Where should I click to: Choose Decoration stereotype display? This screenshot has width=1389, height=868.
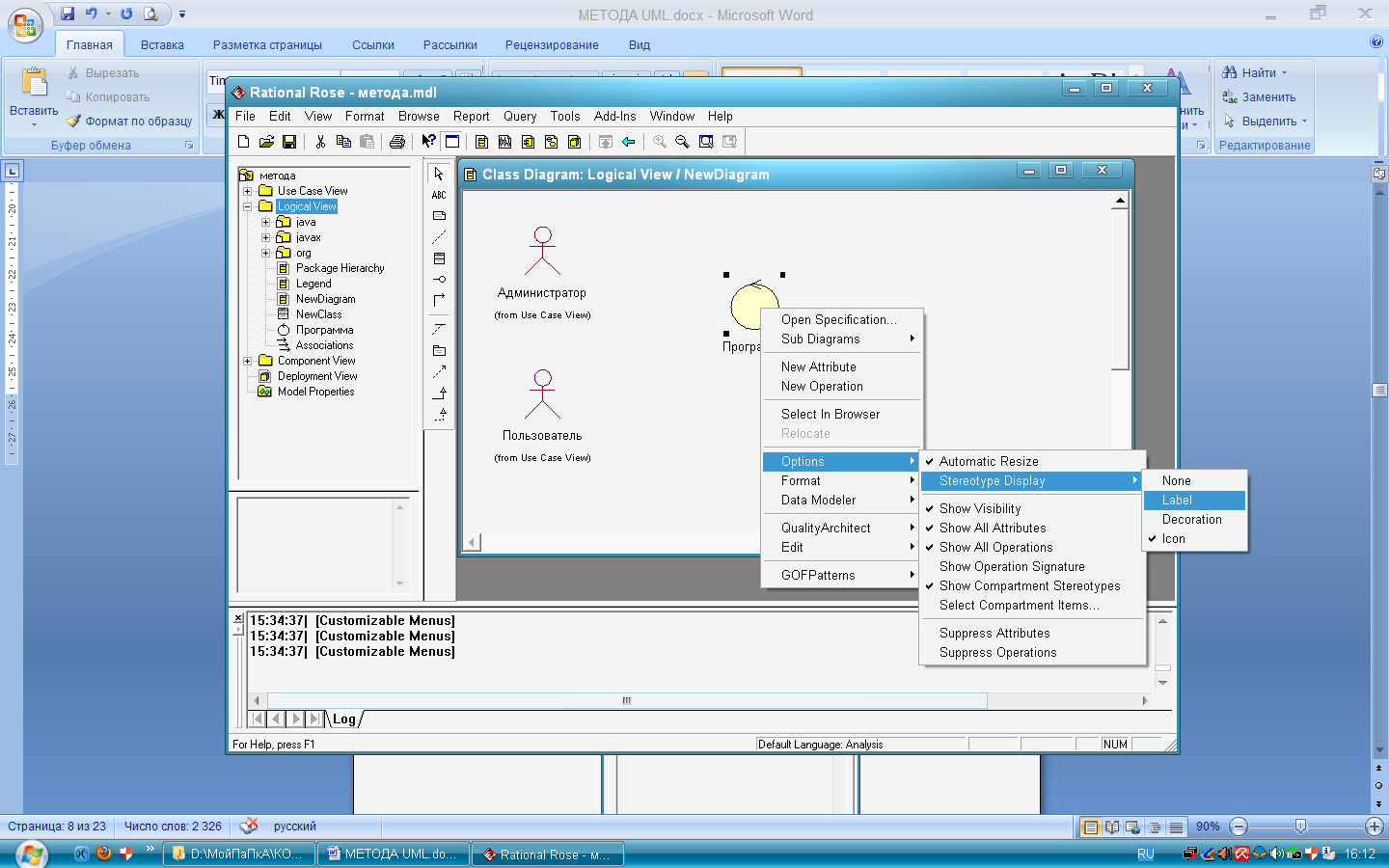coord(1194,520)
